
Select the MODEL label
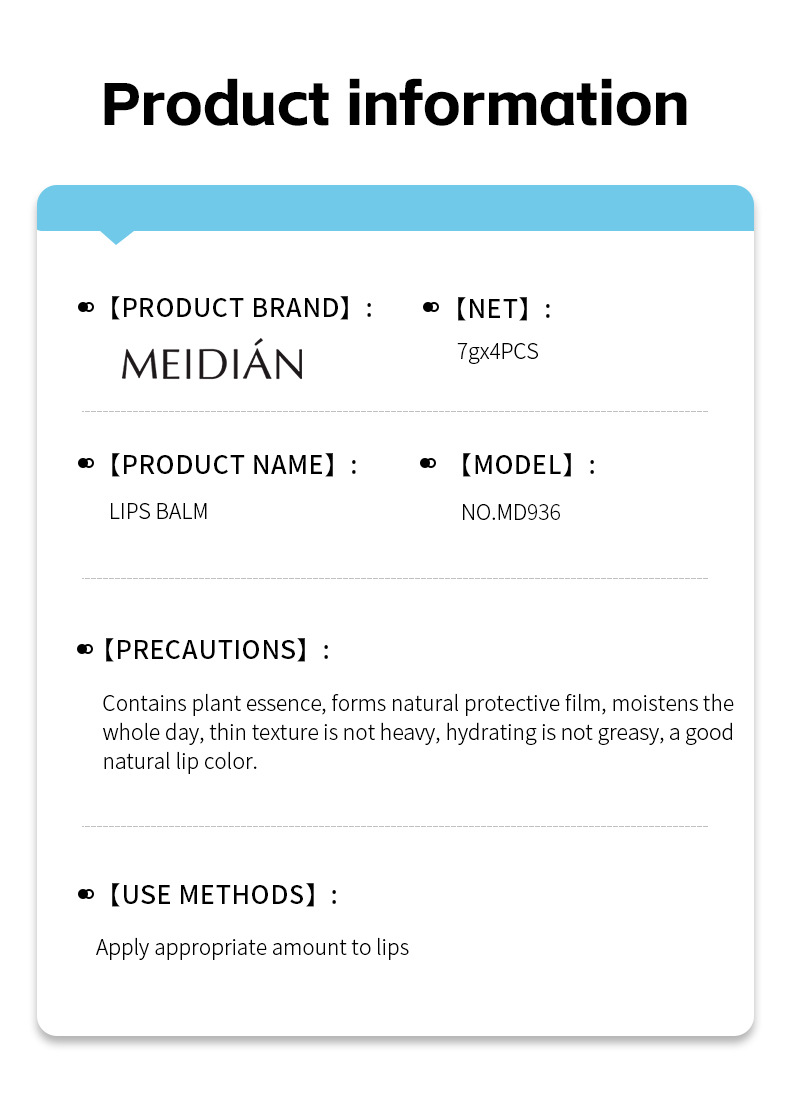(x=523, y=465)
